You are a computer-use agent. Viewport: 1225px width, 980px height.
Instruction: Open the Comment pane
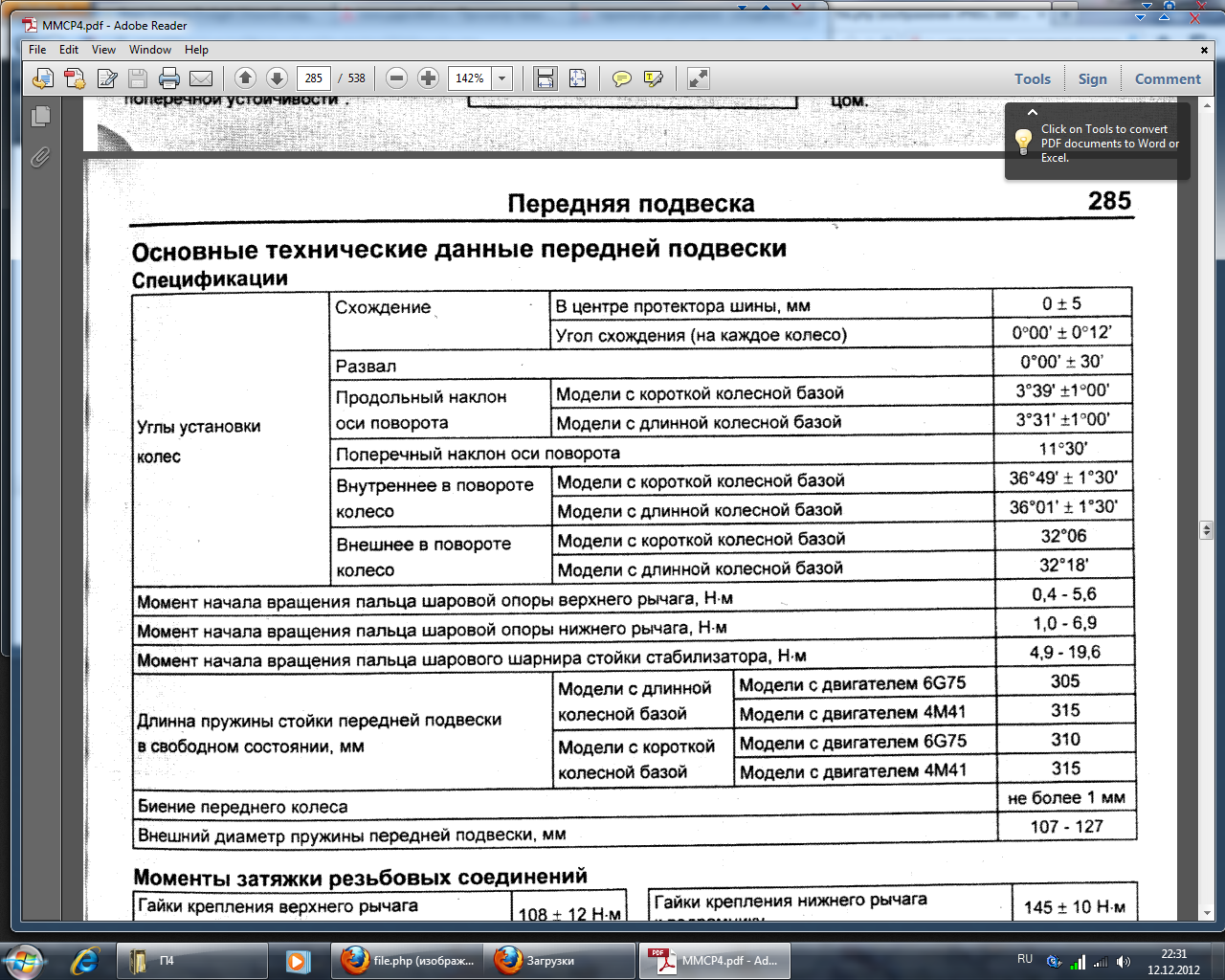coord(1167,79)
